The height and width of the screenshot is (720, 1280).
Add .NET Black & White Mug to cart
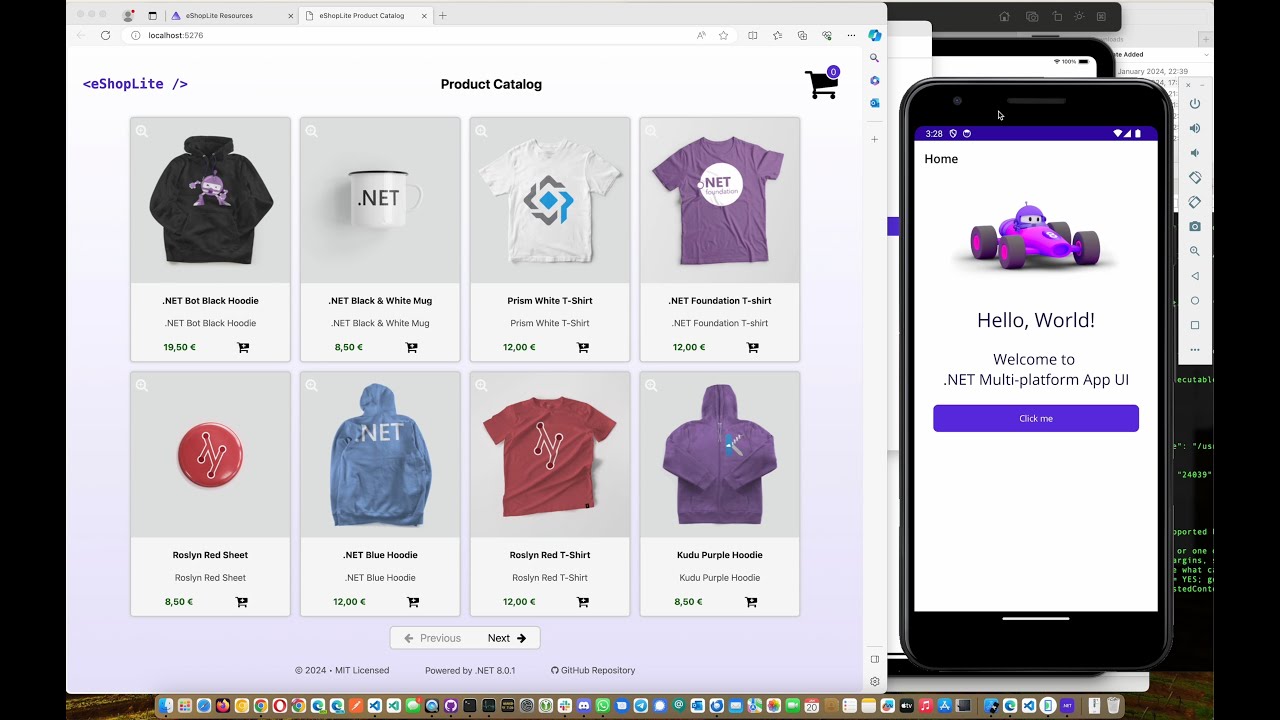pyautogui.click(x=412, y=348)
